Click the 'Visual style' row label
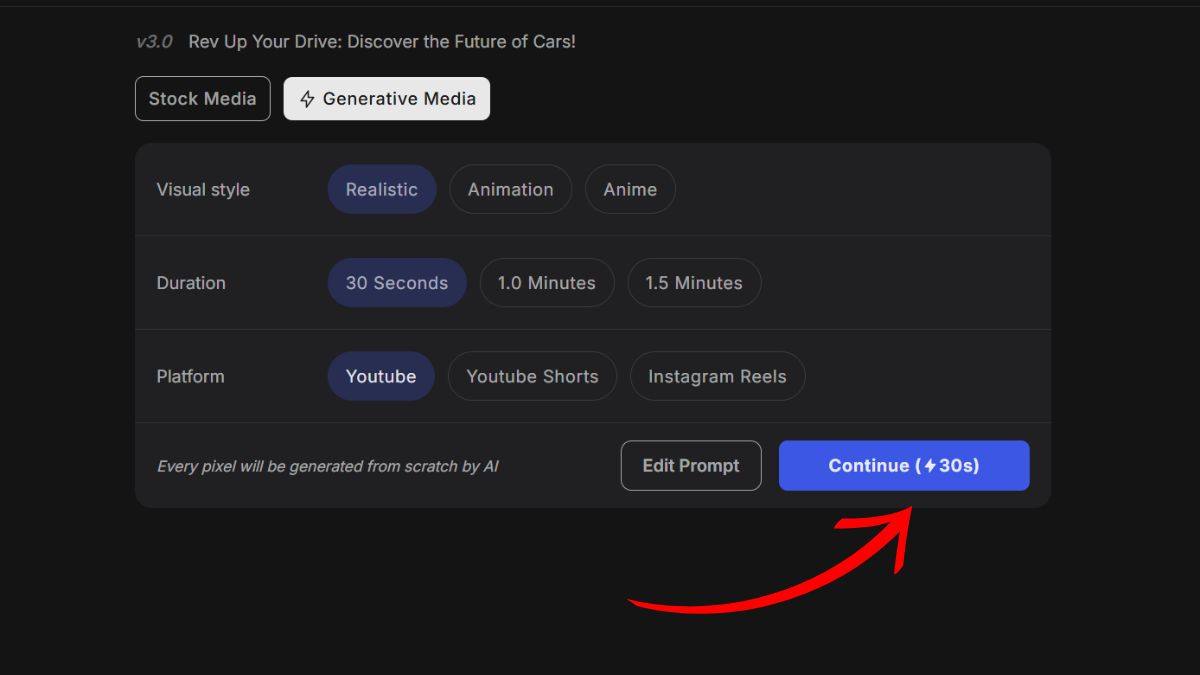 (203, 190)
